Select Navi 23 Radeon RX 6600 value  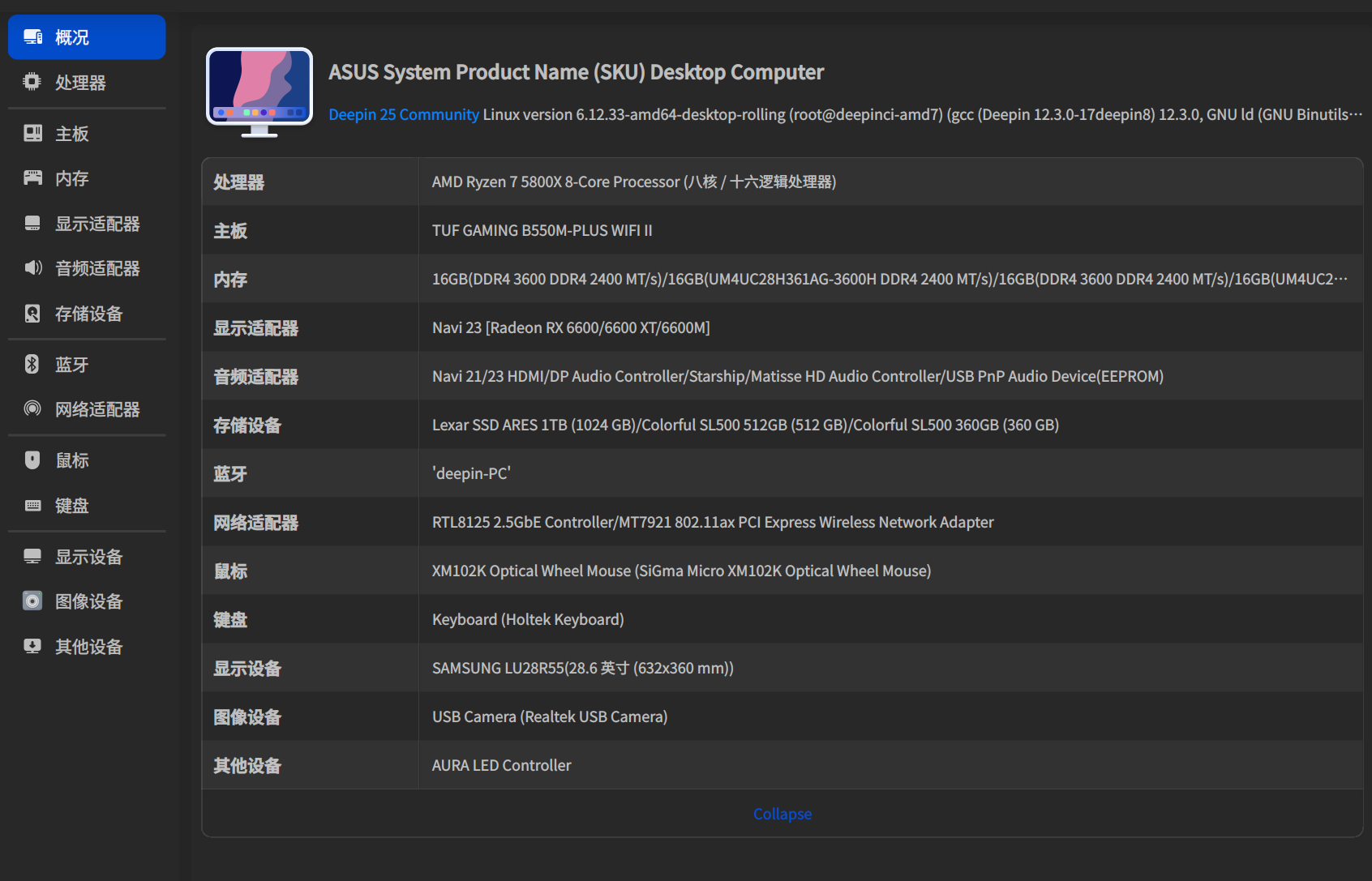tap(571, 327)
